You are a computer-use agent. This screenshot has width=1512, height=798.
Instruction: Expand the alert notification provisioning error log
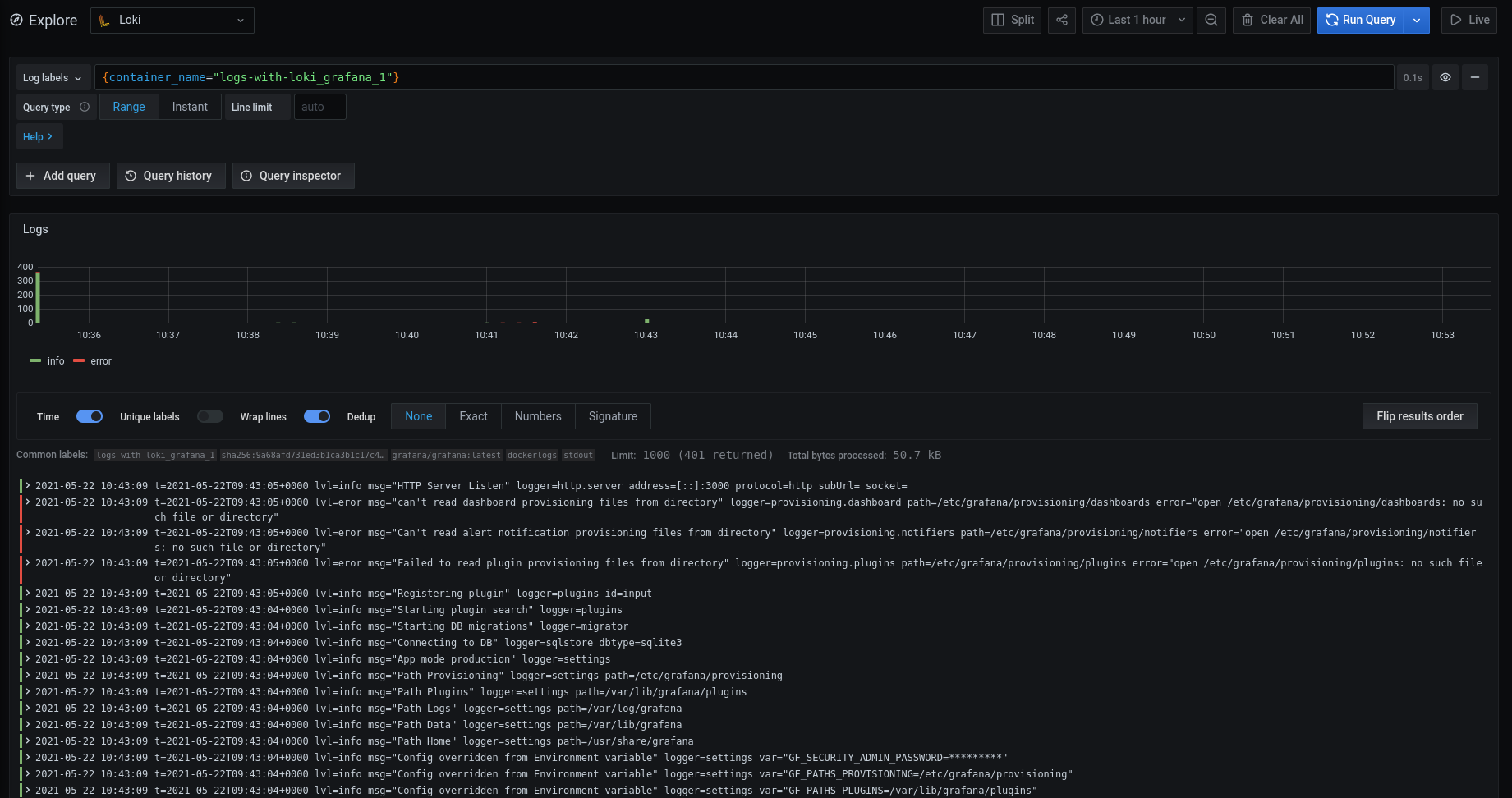coord(28,533)
